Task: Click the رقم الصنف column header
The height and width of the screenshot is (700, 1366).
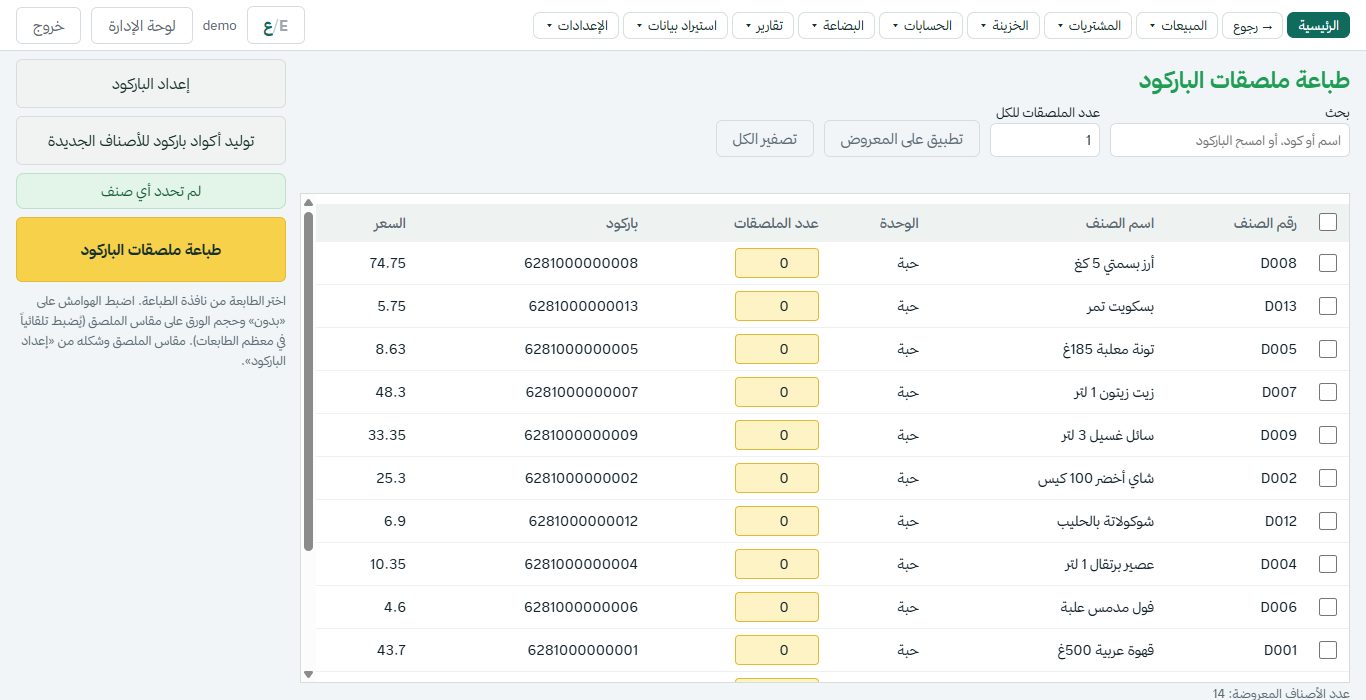Action: [x=1265, y=223]
